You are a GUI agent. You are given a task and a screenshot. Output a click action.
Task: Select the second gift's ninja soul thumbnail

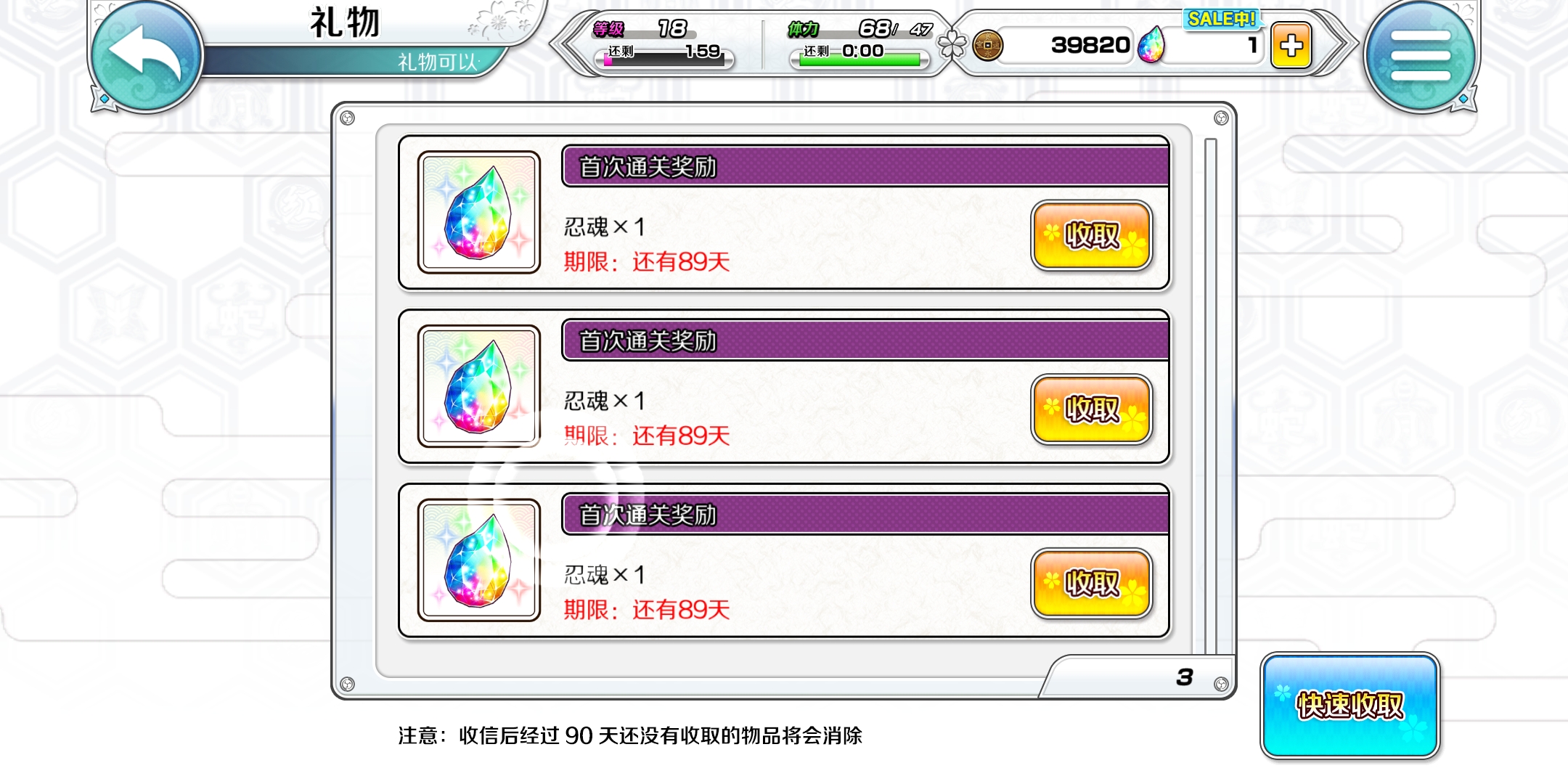coord(479,386)
